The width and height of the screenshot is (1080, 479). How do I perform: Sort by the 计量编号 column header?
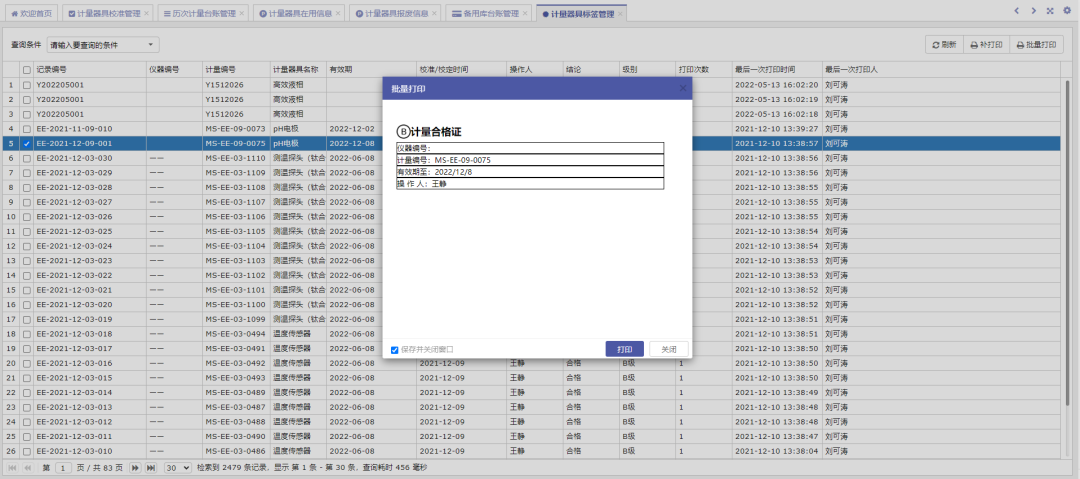(236, 70)
